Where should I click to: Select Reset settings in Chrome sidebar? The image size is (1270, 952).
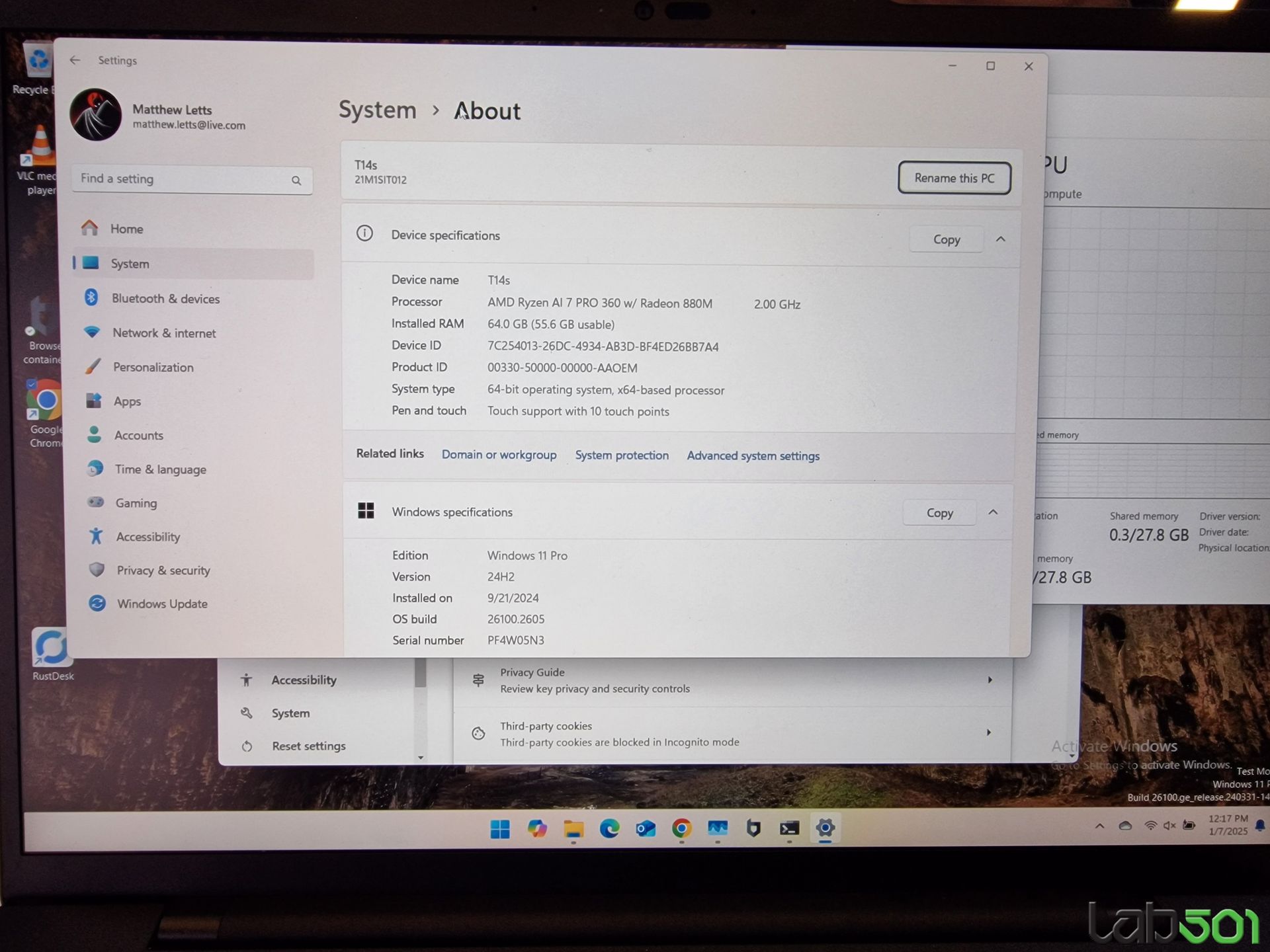click(x=308, y=746)
